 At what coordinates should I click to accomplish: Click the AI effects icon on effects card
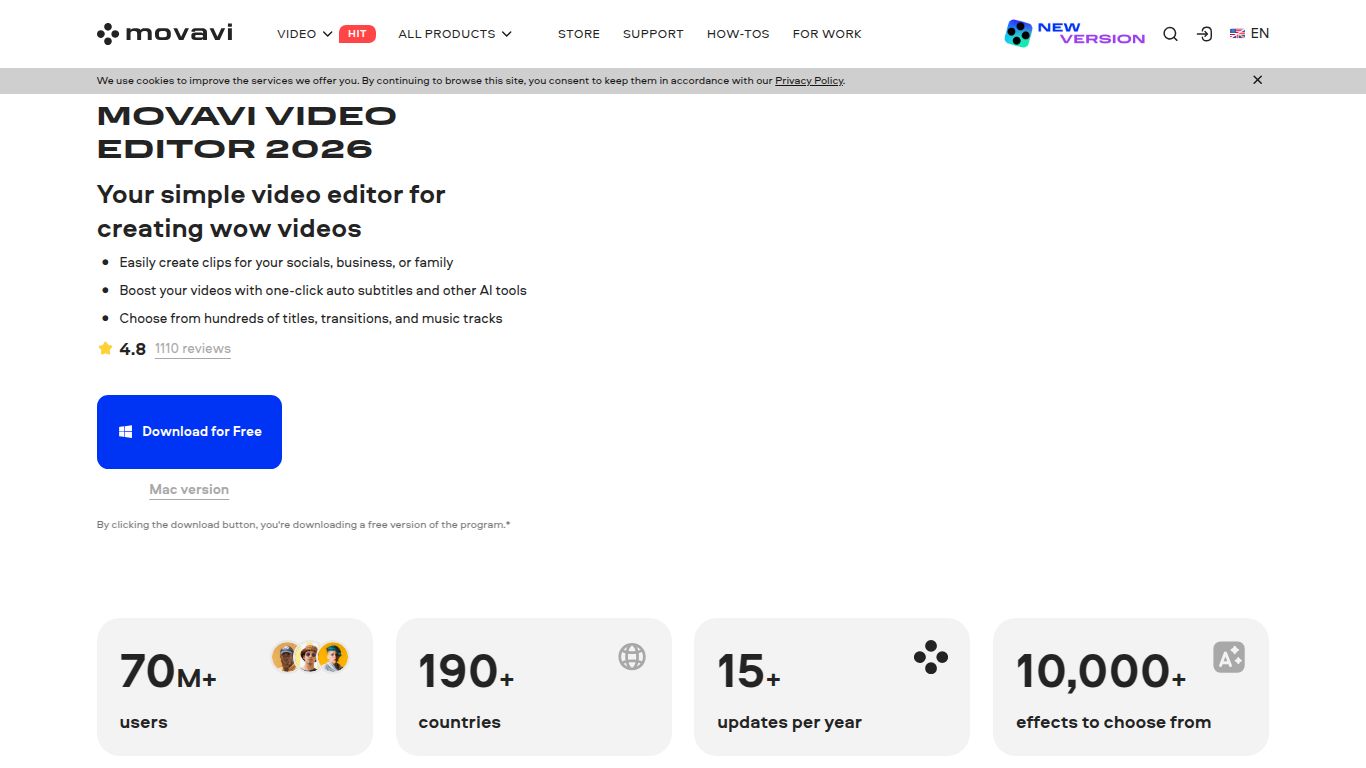click(x=1229, y=657)
